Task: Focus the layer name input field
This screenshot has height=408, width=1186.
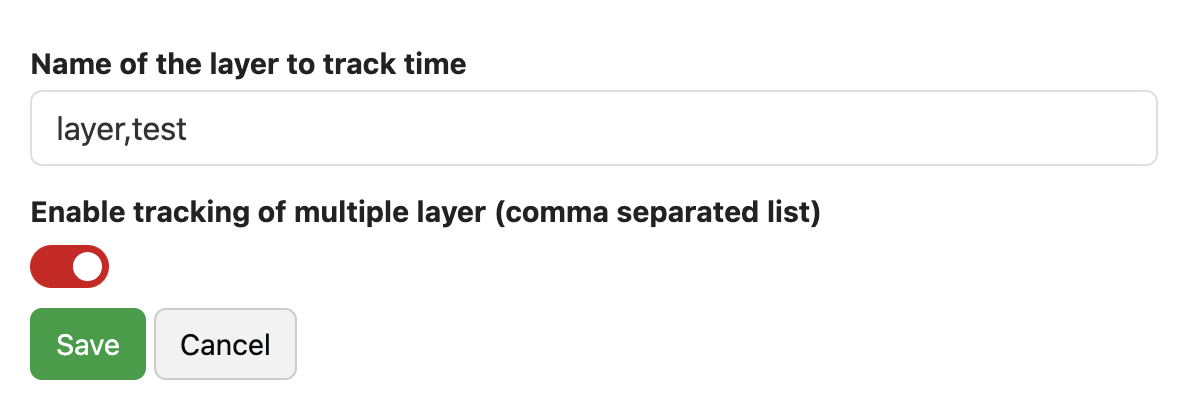Action: point(593,128)
